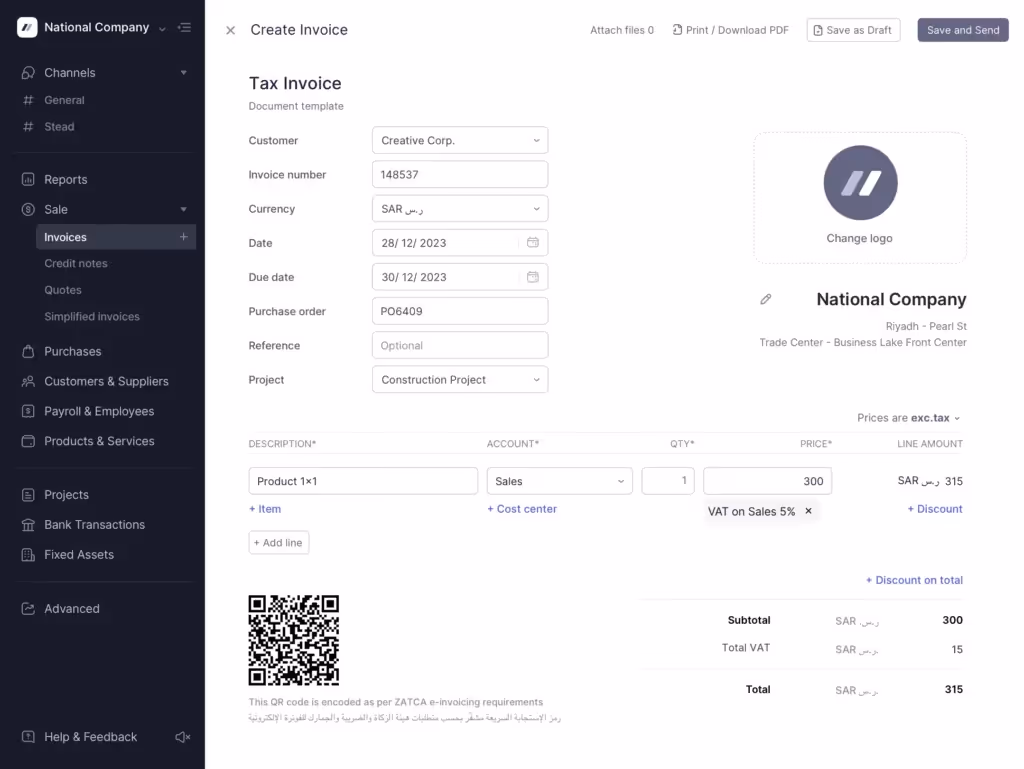Image resolution: width=1024 pixels, height=769 pixels.
Task: Click the Reports chart icon
Action: 28,180
